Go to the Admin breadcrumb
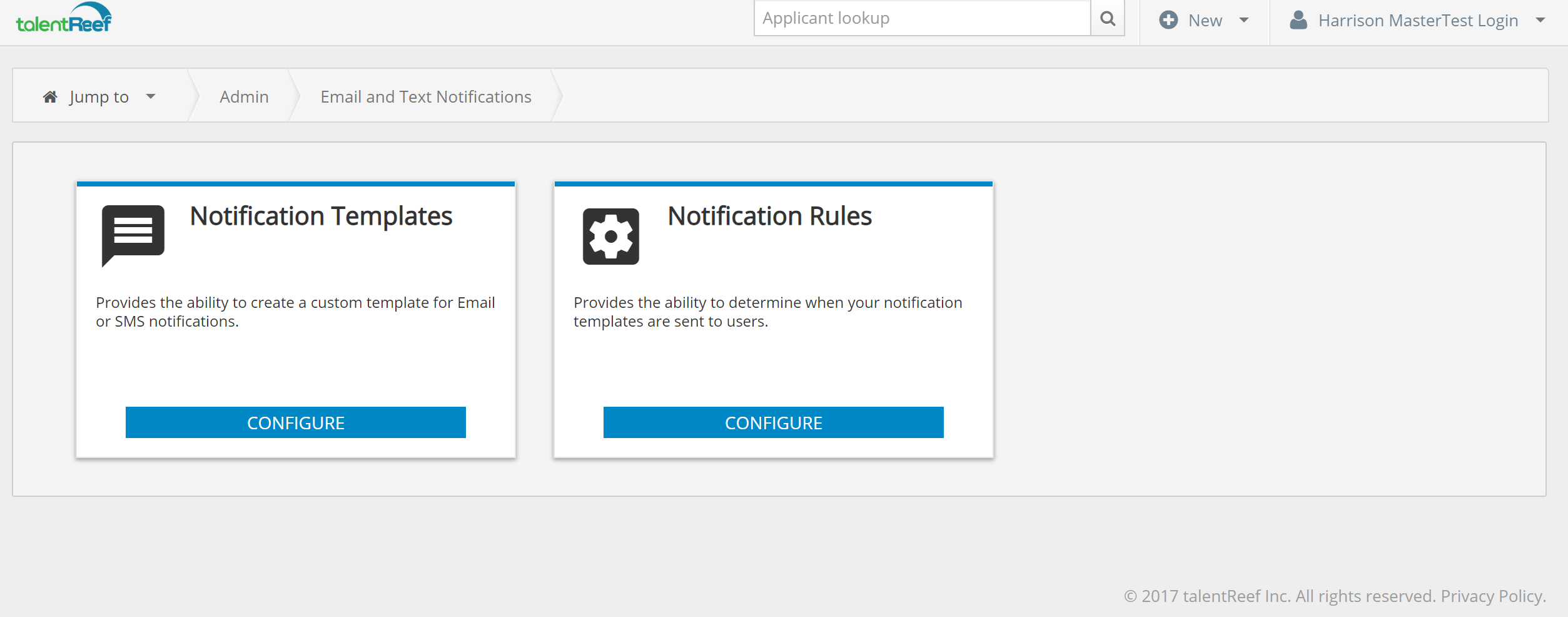This screenshot has height=617, width=1568. (x=244, y=97)
